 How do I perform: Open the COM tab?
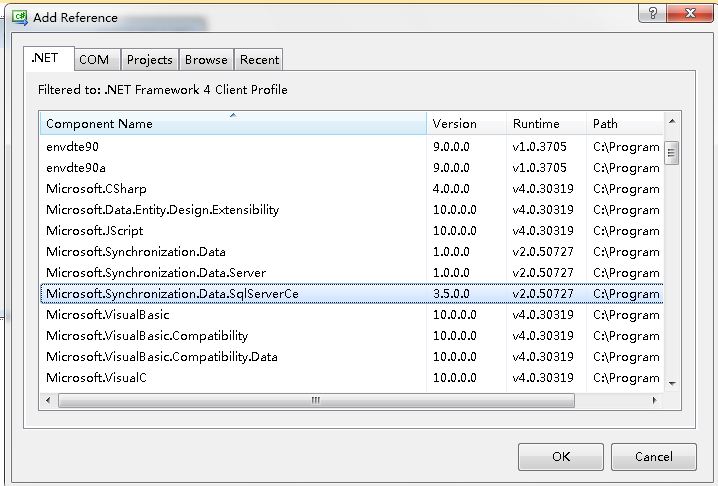(98, 60)
